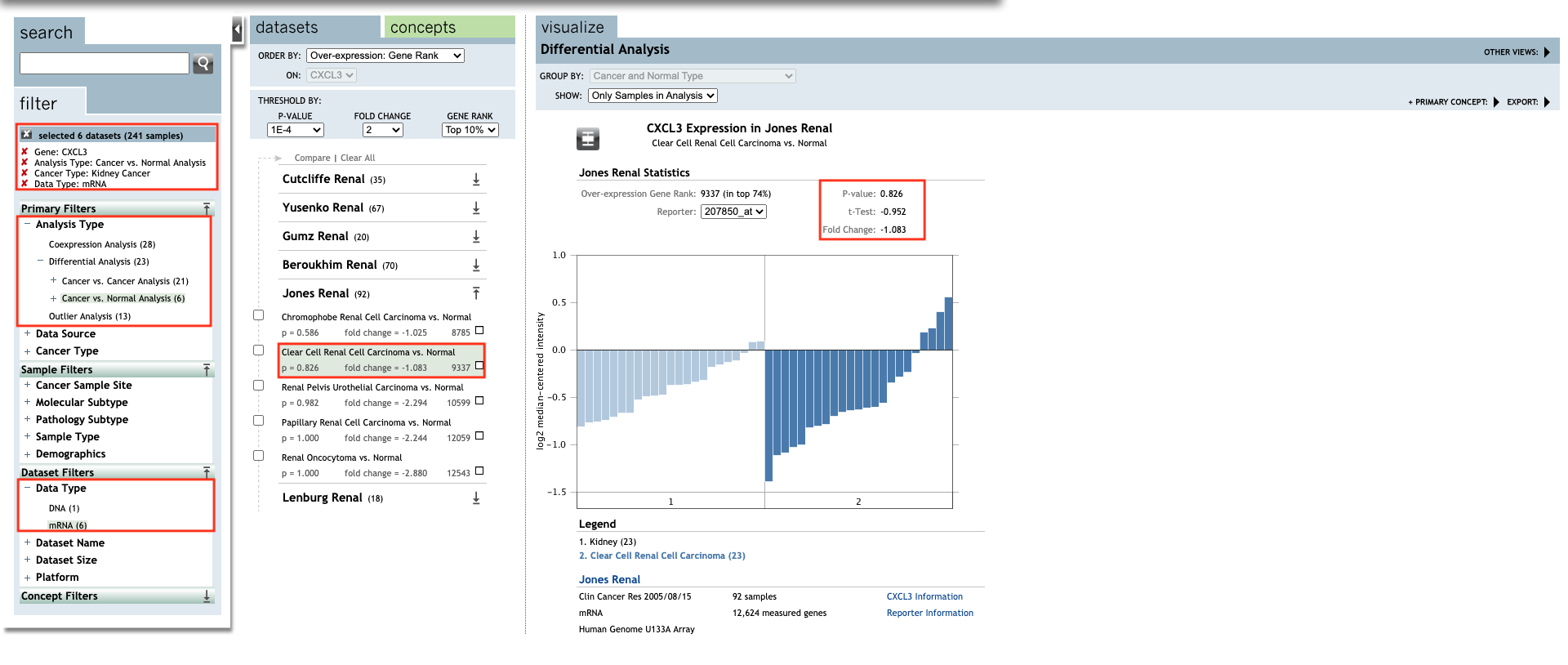
Task: Remove the Analysis Type: Cancer vs. Normal filter
Action: [24, 163]
